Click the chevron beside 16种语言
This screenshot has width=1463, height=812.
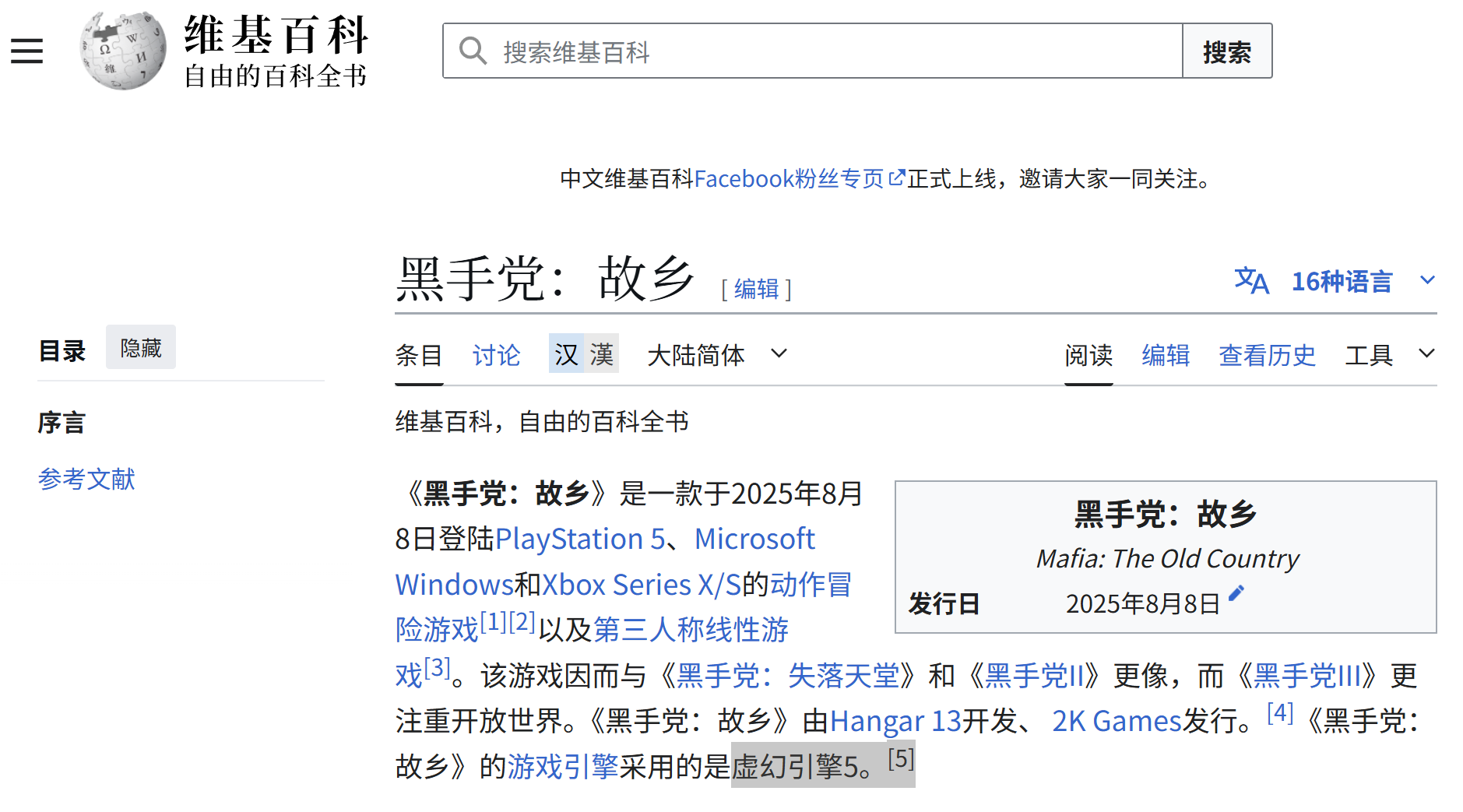pos(1427,280)
